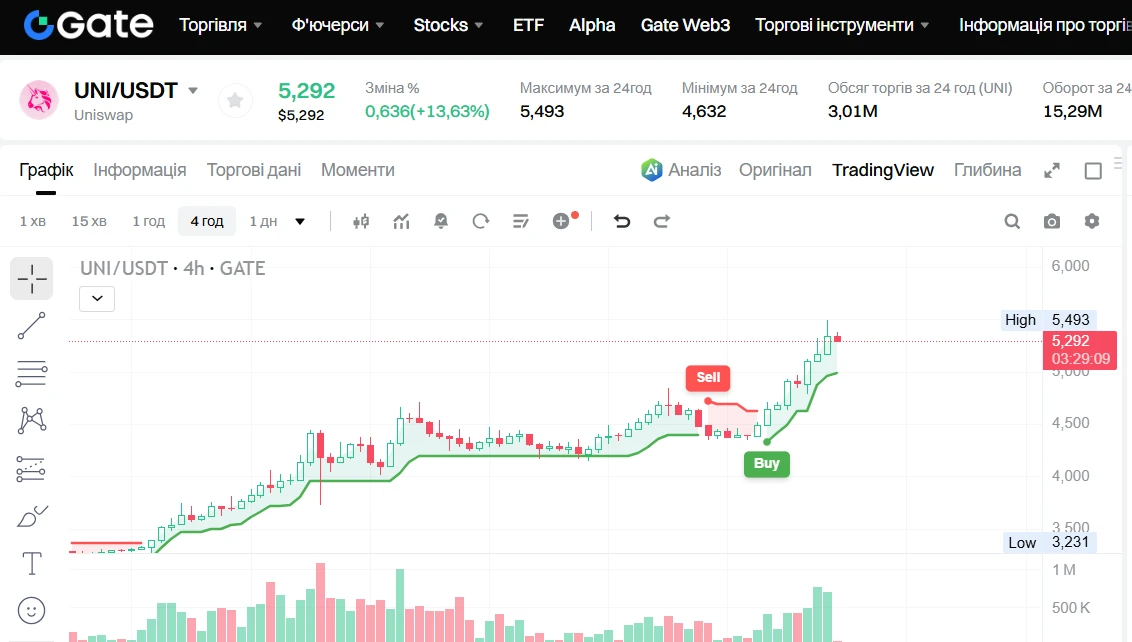Select the pattern drawing tool
This screenshot has height=642, width=1132.
(31, 420)
